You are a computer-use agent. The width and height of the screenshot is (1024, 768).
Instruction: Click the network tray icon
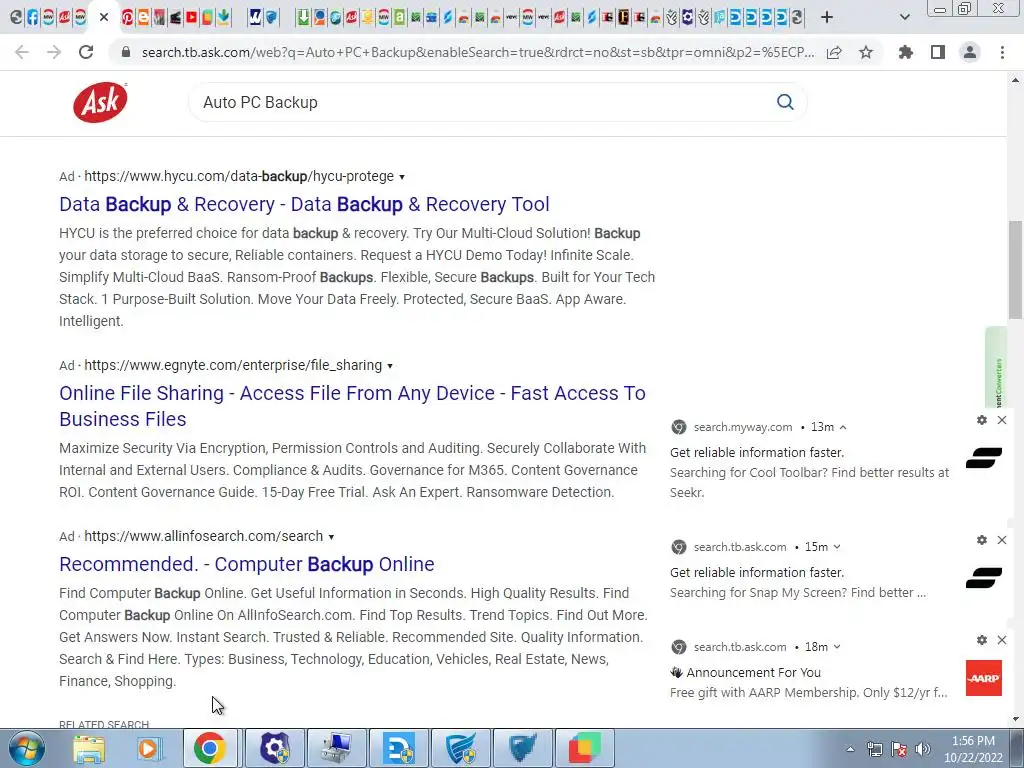pyautogui.click(x=874, y=749)
